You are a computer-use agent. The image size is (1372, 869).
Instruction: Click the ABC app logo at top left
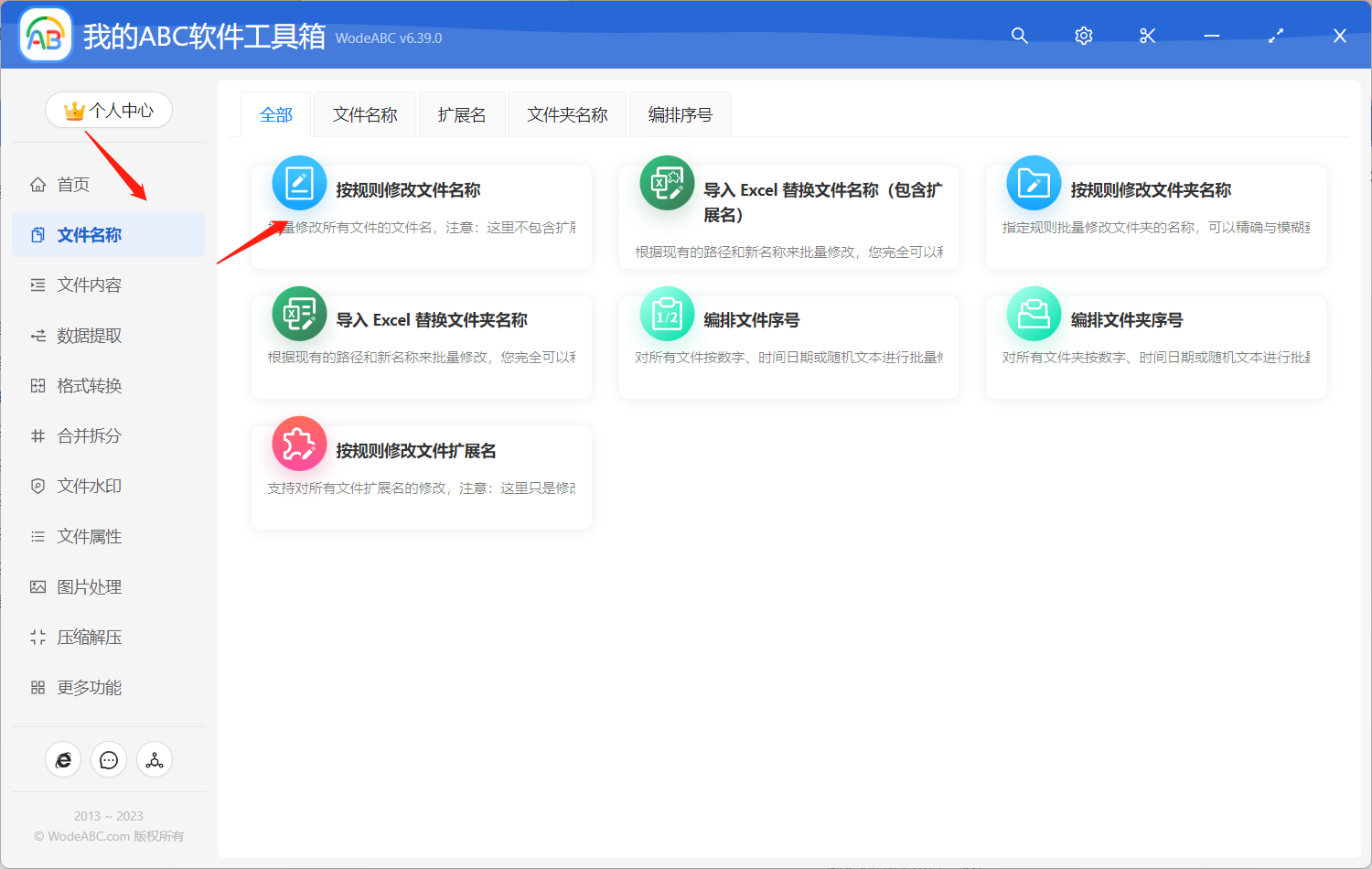coord(45,34)
